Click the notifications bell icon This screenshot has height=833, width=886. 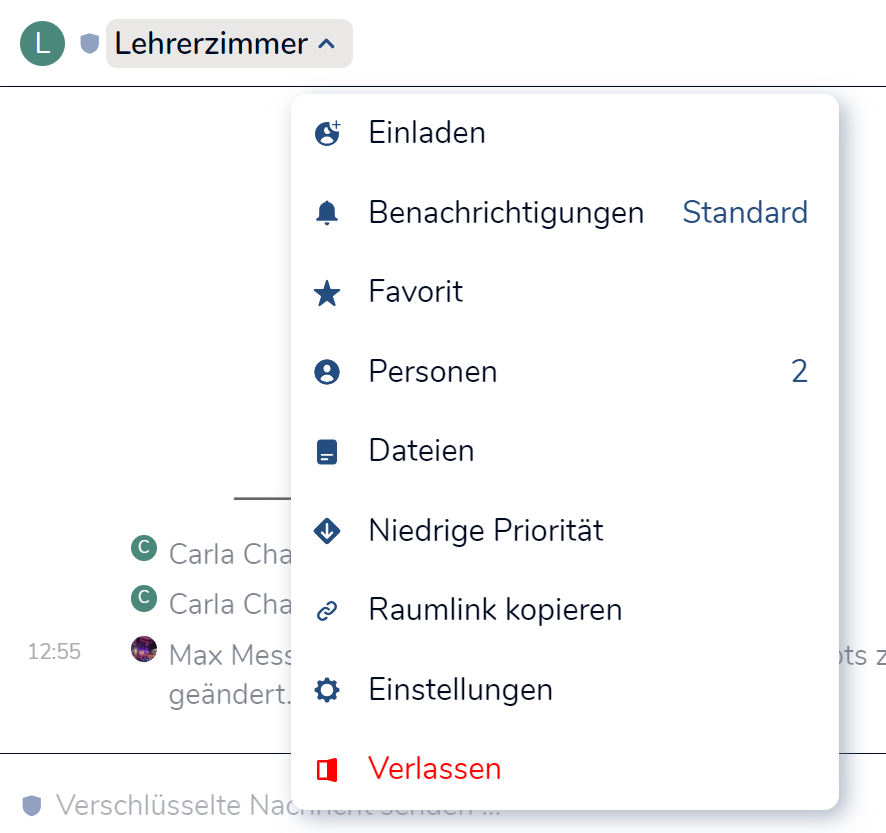click(x=327, y=213)
